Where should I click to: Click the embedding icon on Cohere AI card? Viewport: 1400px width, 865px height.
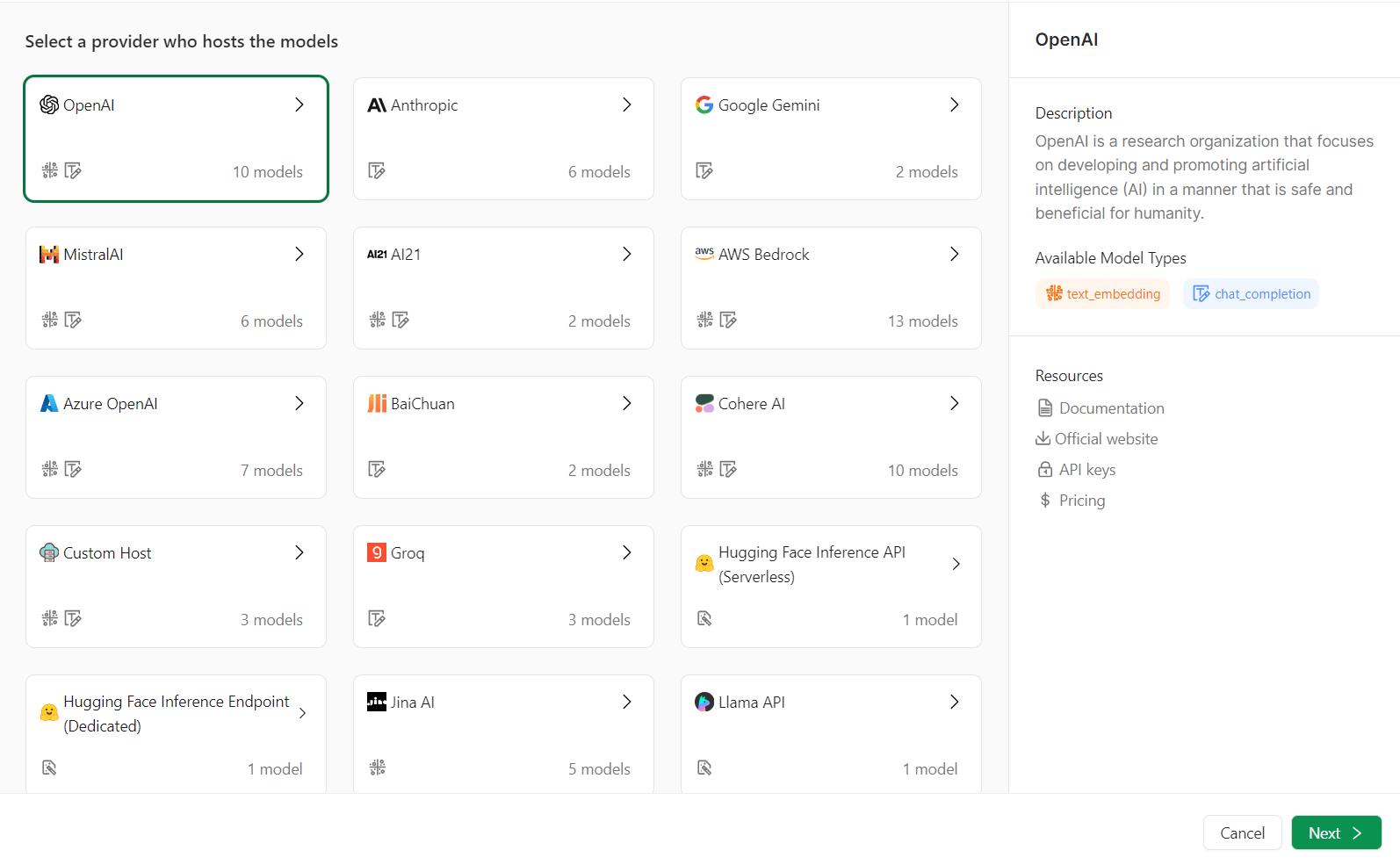(x=705, y=469)
